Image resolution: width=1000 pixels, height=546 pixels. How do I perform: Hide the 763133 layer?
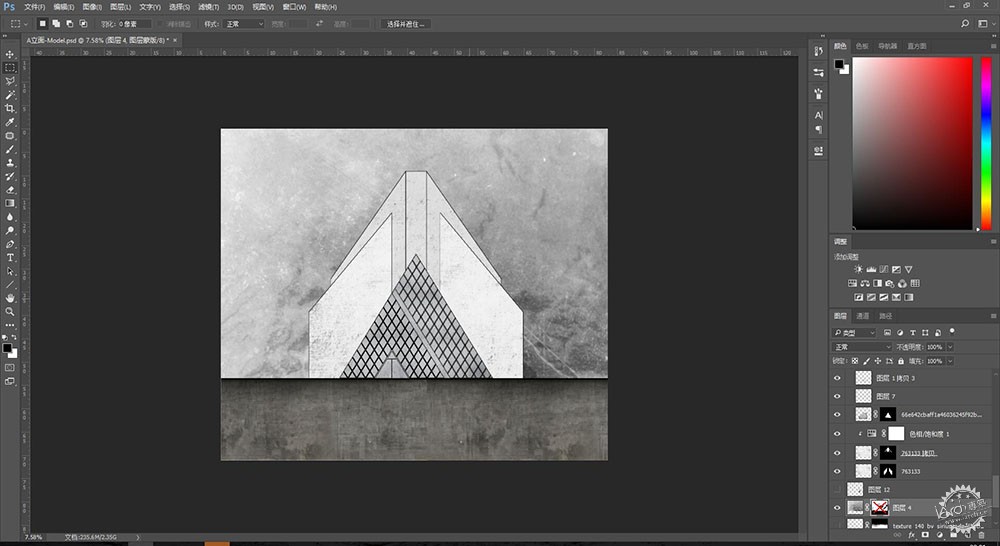(x=837, y=471)
